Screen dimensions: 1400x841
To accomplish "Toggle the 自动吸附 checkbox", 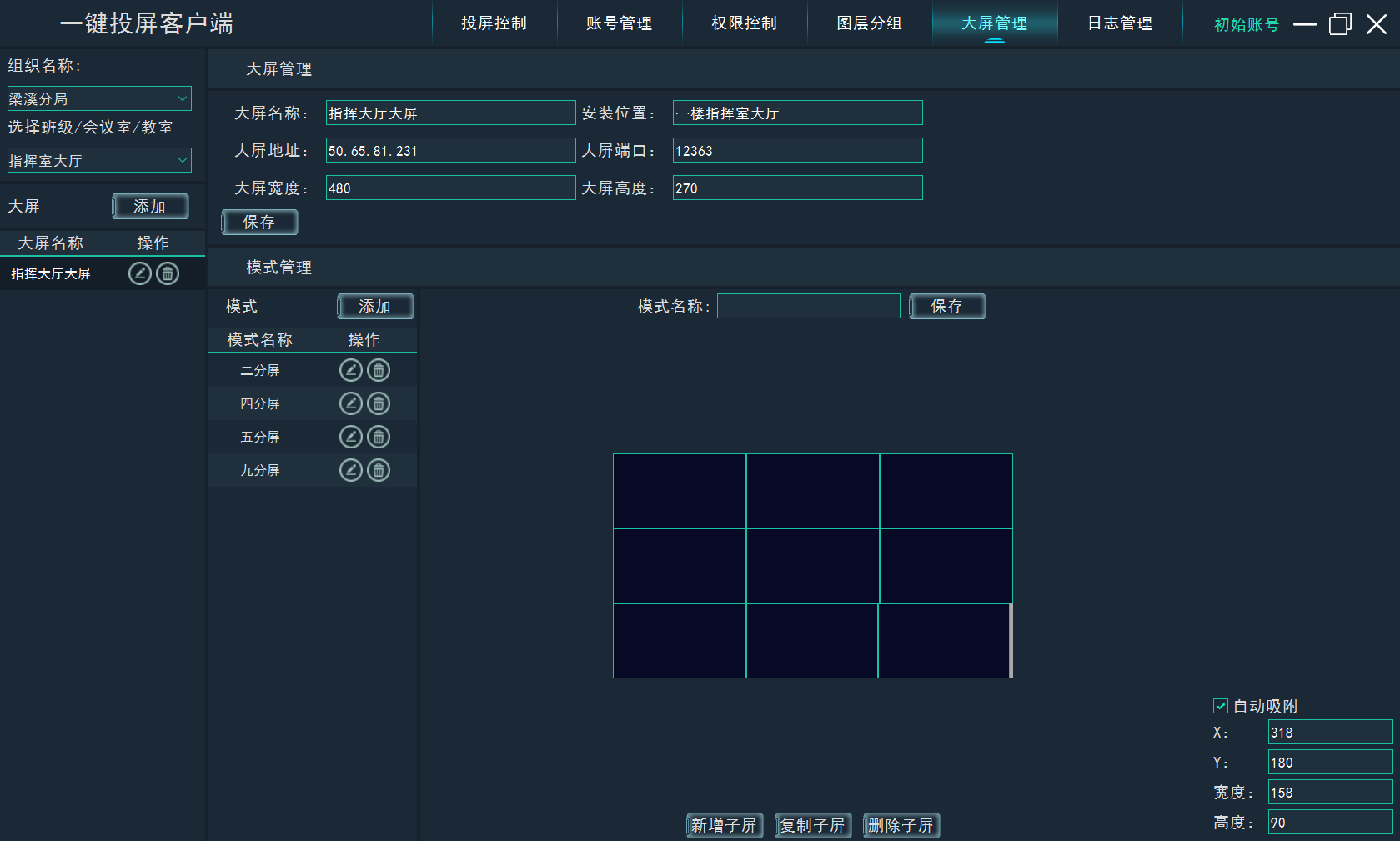I will pos(1221,706).
